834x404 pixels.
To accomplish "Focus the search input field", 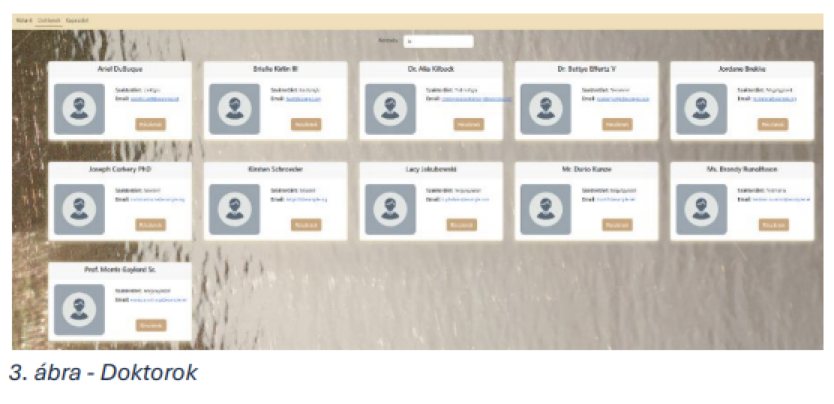I will coord(438,41).
